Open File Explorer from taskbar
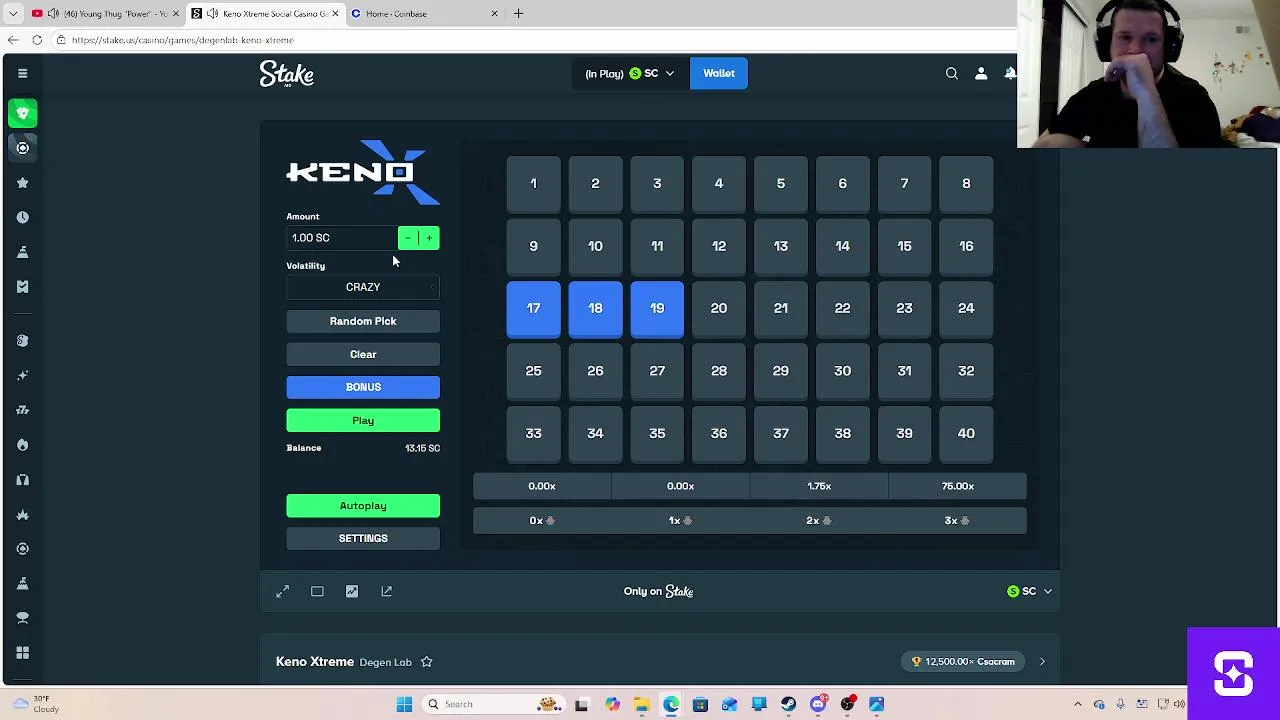Viewport: 1280px width, 720px height. [641, 704]
